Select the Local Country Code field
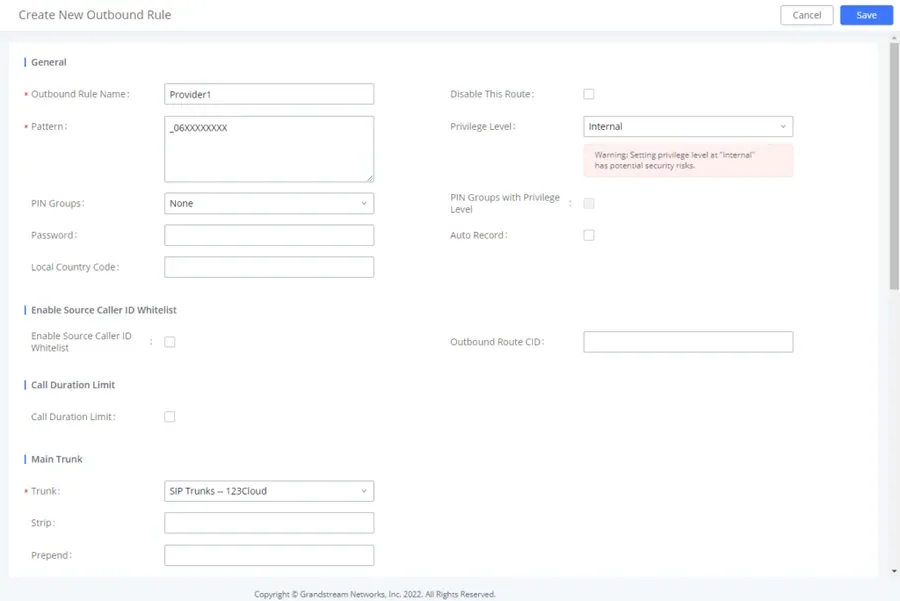 click(269, 267)
